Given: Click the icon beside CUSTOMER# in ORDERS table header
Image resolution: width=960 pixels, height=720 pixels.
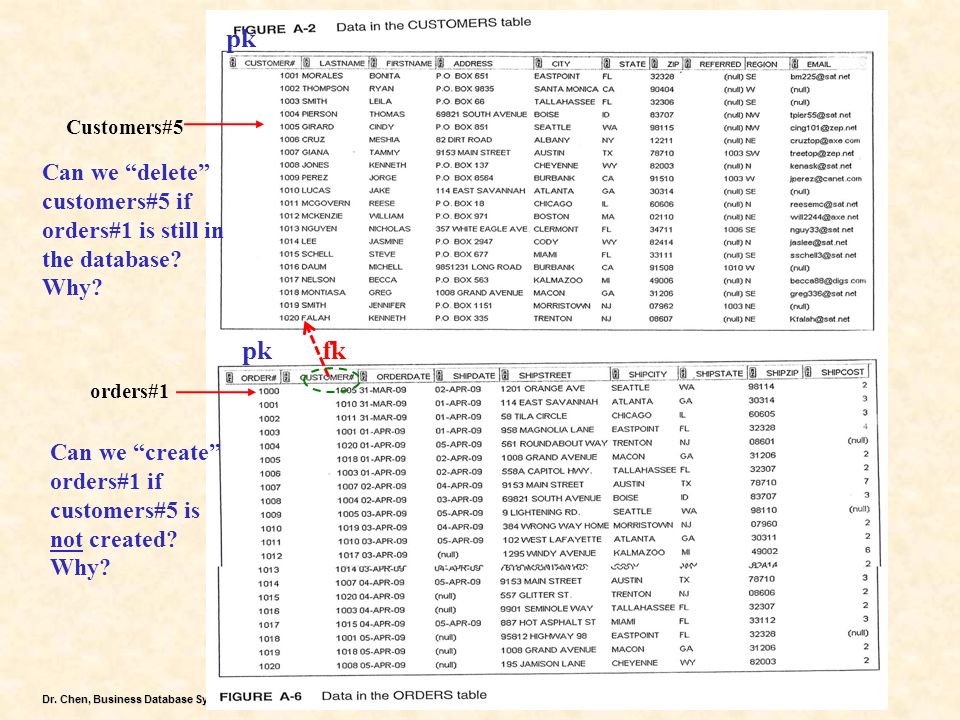Looking at the screenshot, I should [x=286, y=377].
